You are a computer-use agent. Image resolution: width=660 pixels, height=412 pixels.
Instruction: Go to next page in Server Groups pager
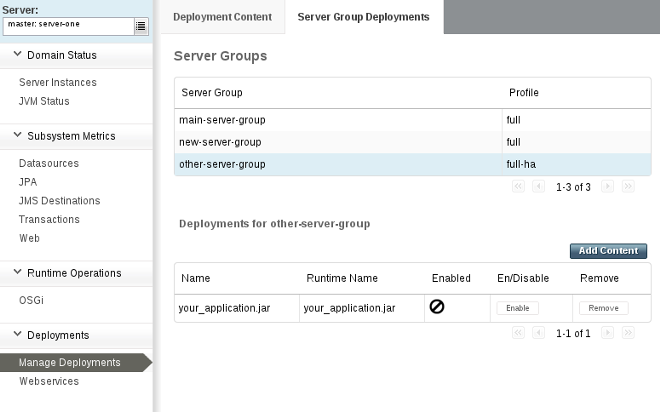607,186
